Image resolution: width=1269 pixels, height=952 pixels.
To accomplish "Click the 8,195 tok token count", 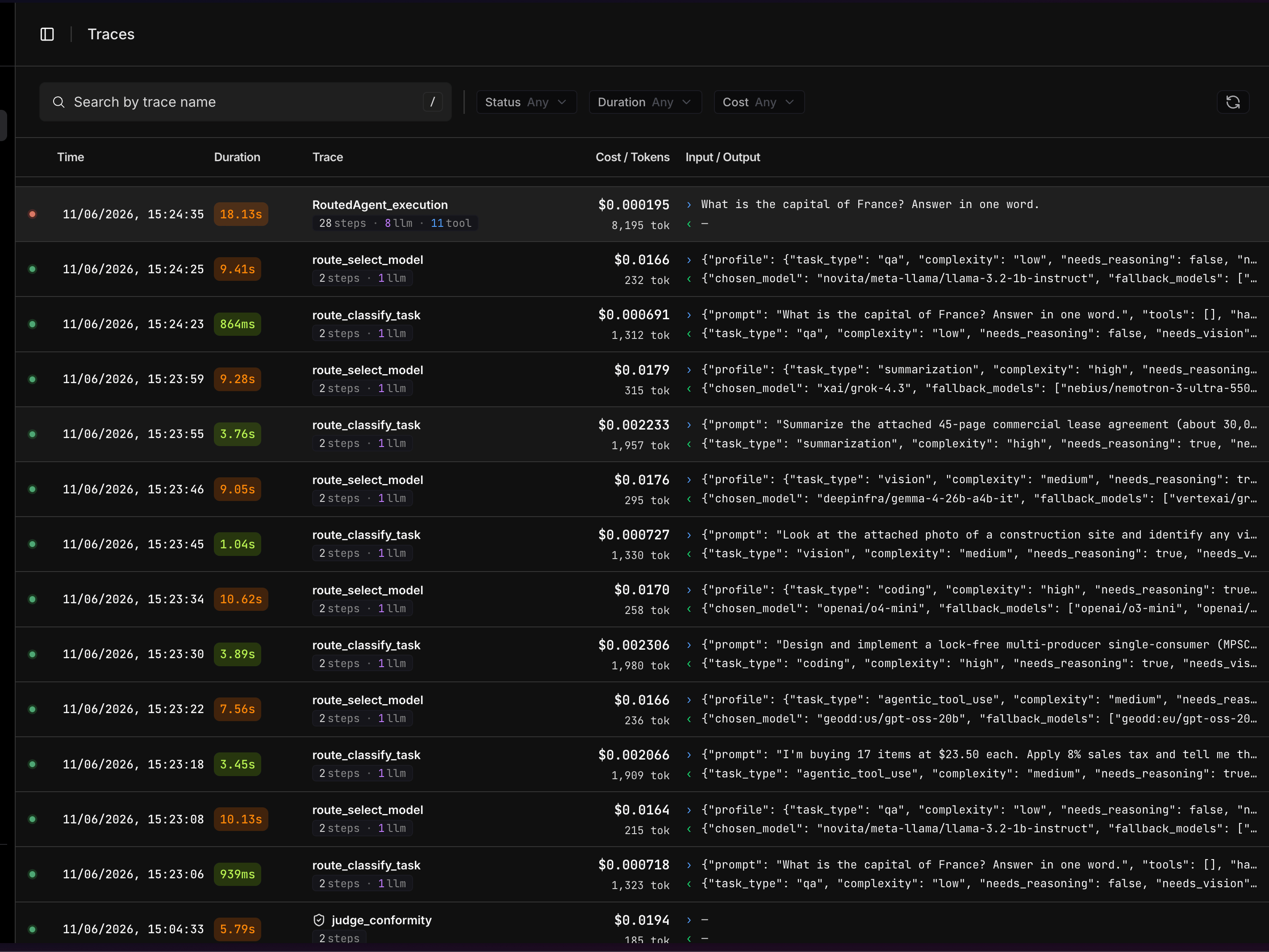I will (x=640, y=225).
